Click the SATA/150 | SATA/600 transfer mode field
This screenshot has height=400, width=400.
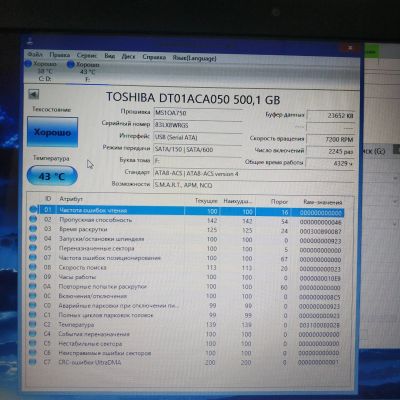198,149
